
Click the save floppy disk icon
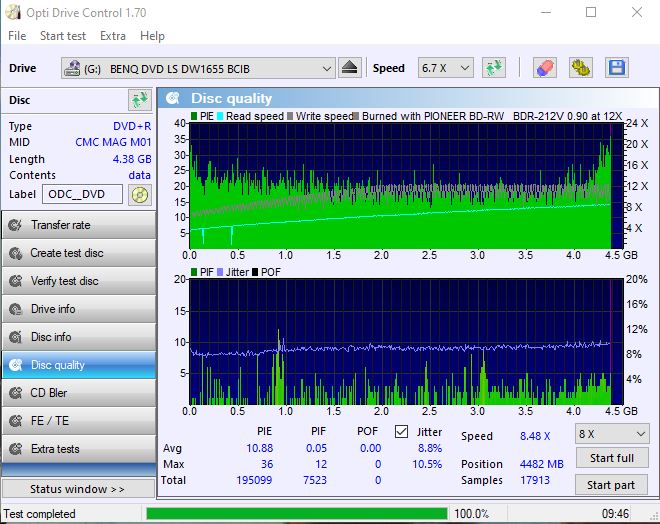[x=617, y=68]
